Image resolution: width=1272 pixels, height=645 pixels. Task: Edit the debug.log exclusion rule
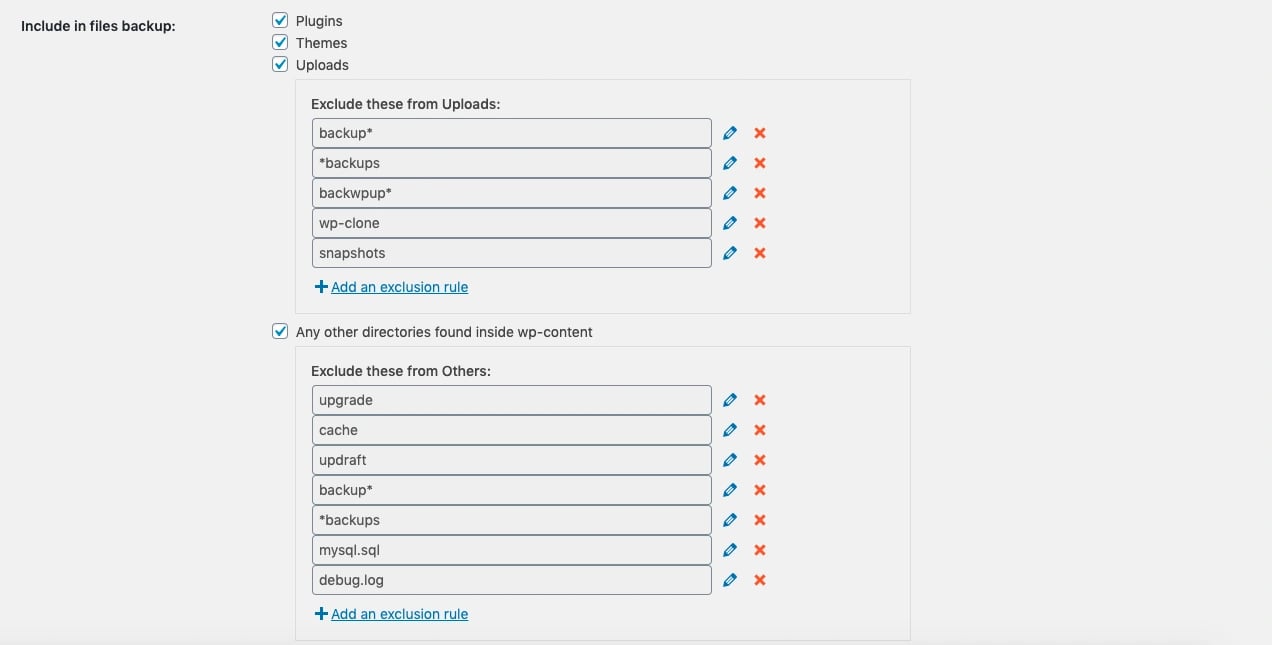[730, 580]
